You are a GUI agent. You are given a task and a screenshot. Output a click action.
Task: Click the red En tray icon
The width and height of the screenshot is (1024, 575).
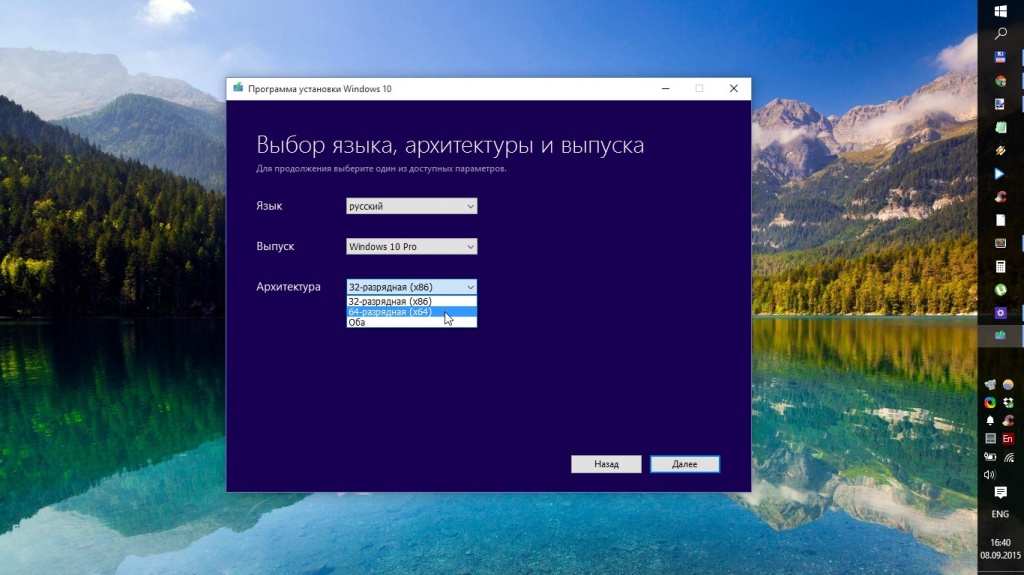coord(1008,438)
